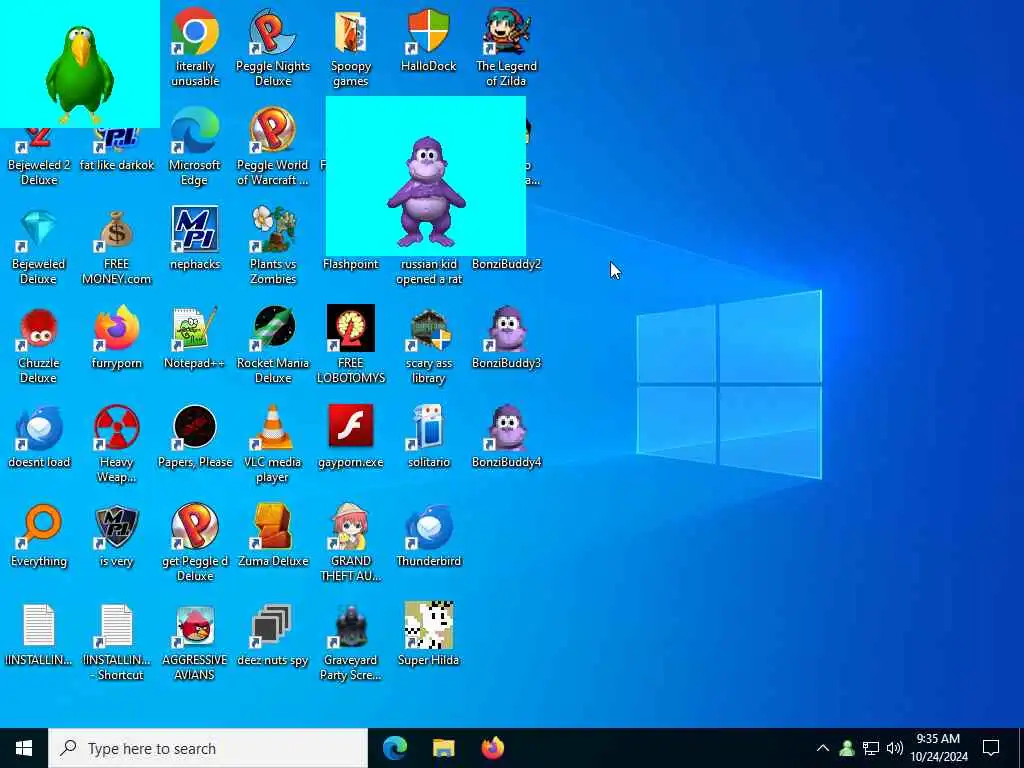Screen dimensions: 1024x768
Task: Open Firefox from the taskbar
Action: point(493,748)
